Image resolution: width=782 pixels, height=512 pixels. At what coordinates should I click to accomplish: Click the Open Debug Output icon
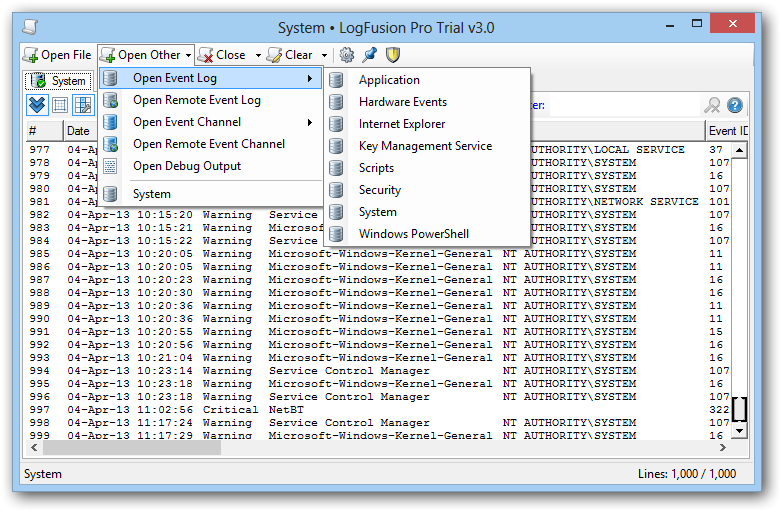coord(110,166)
